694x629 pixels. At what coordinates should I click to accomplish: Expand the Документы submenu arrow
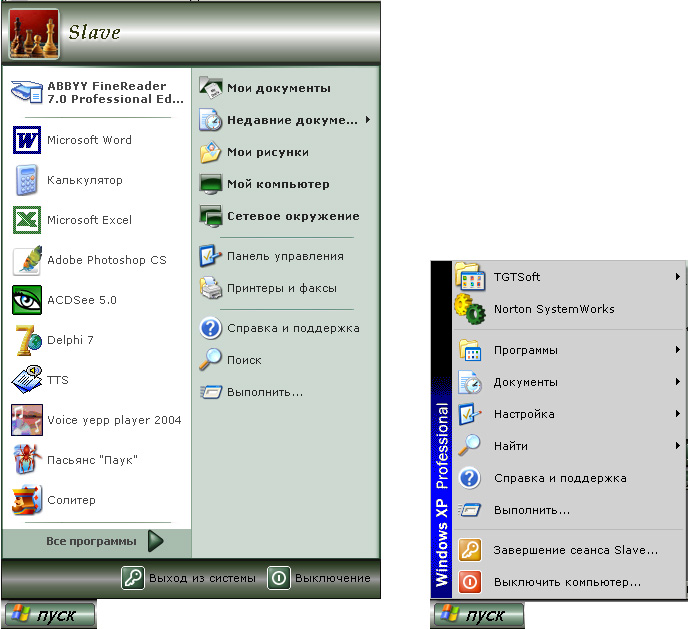pos(677,382)
